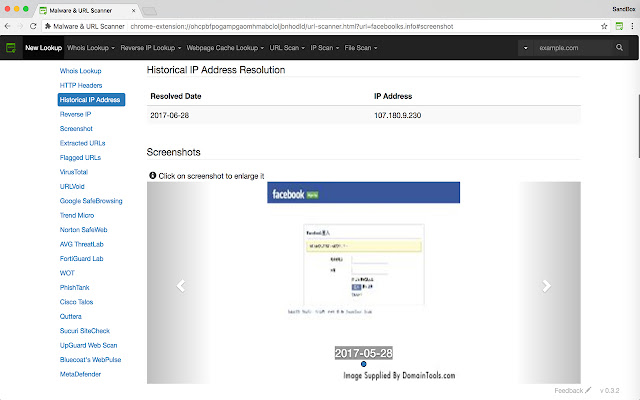Open MetaDefender sidebar link
The height and width of the screenshot is (400, 640).
[80, 374]
